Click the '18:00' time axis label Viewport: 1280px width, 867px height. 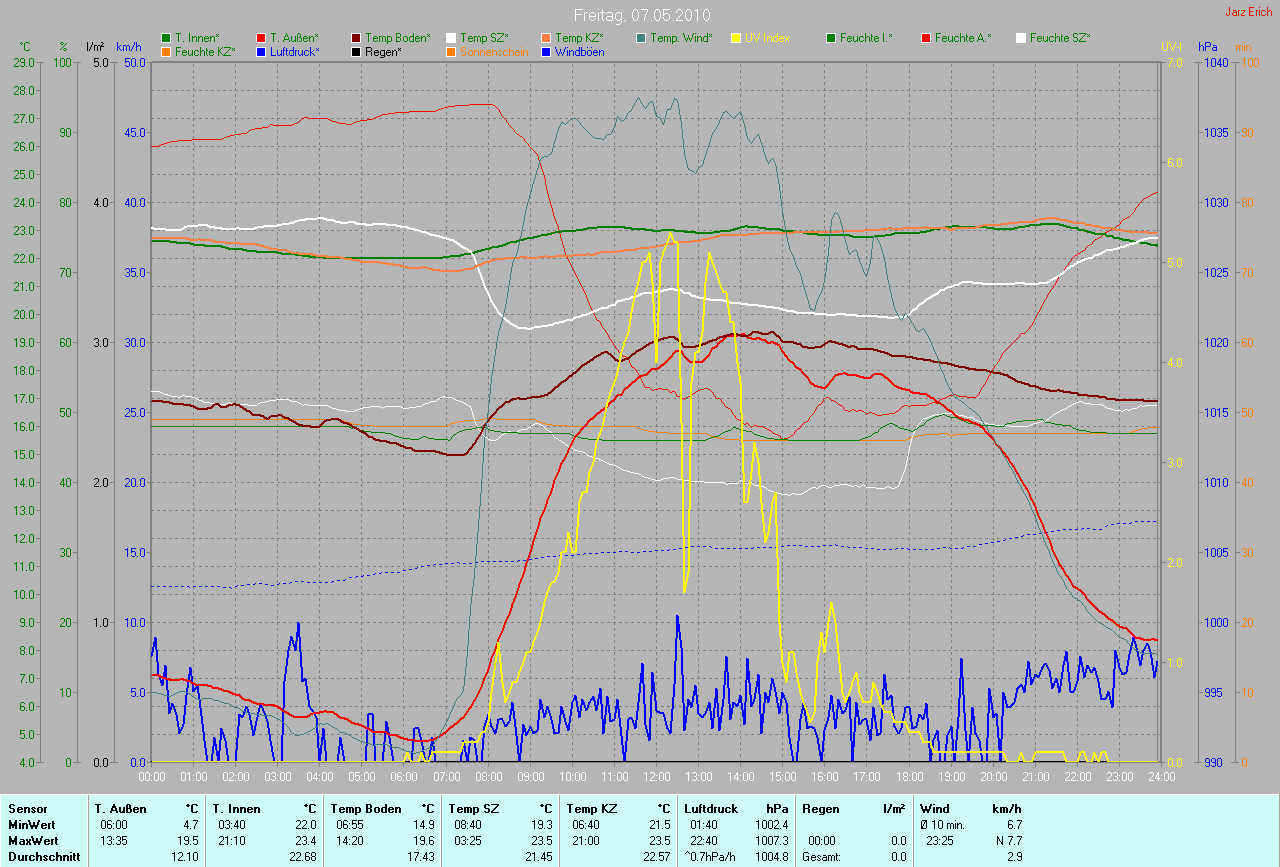[910, 776]
